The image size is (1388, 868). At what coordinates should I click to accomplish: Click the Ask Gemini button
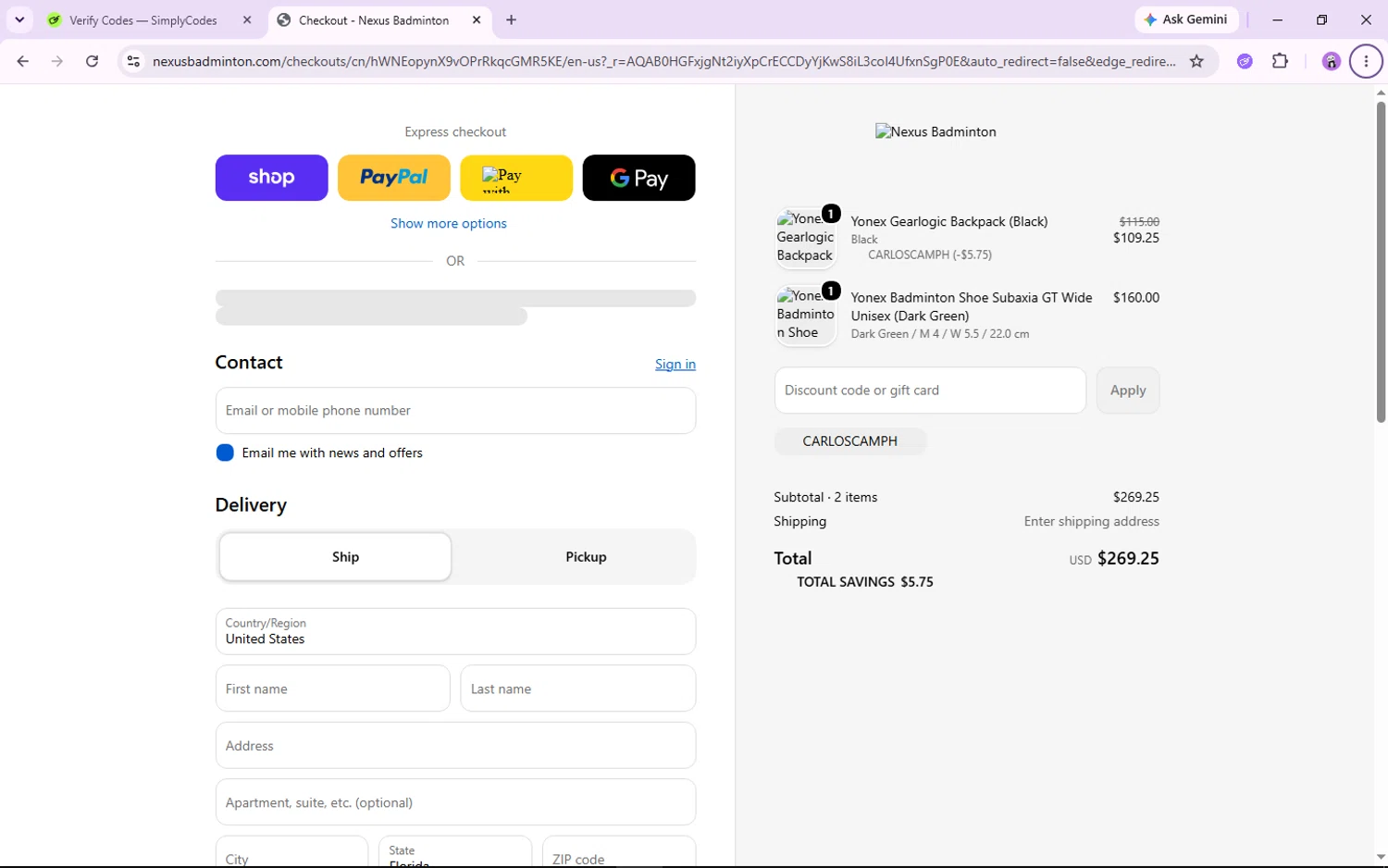click(x=1186, y=19)
